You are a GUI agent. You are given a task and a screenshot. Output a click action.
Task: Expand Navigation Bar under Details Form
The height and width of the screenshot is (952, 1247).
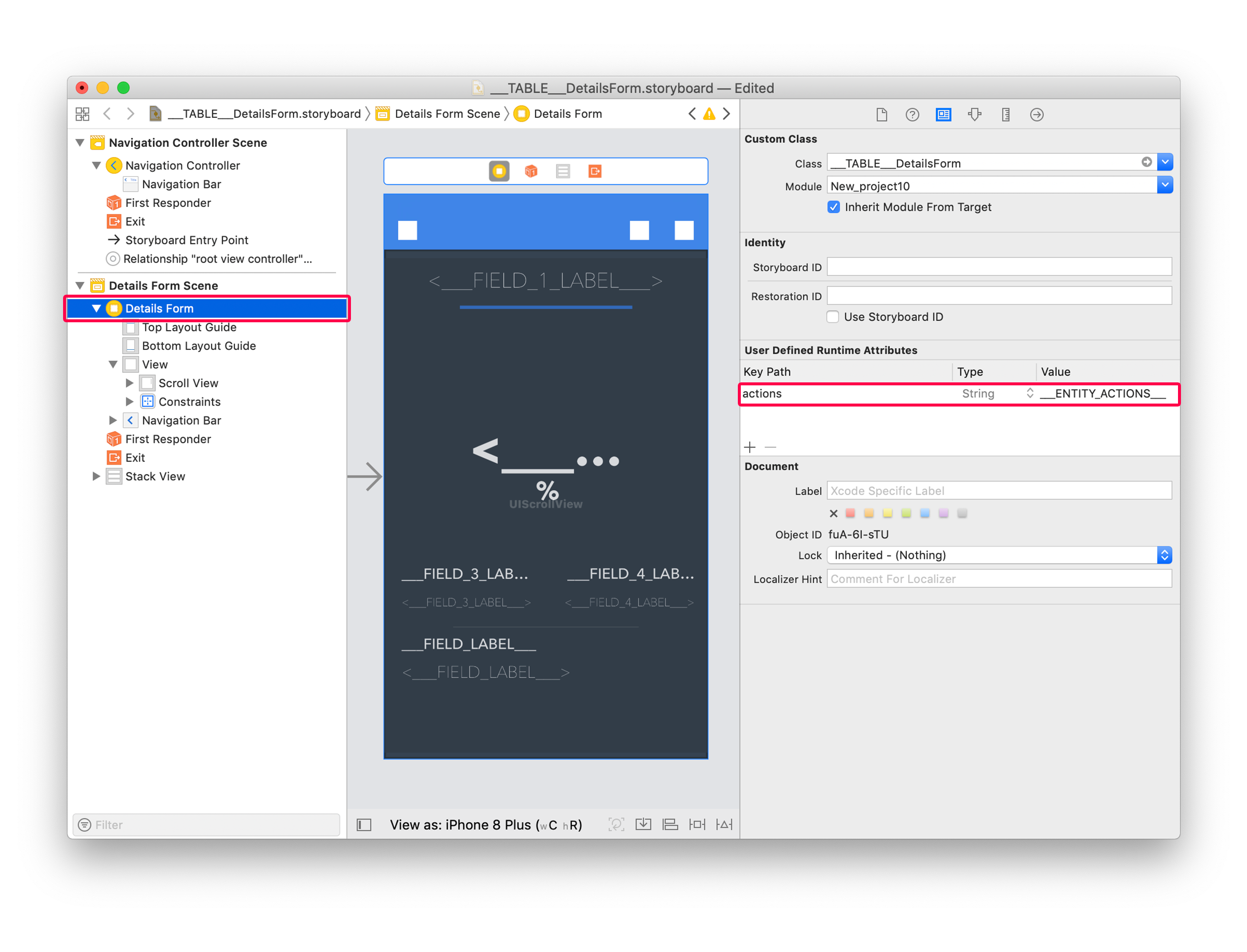113,420
